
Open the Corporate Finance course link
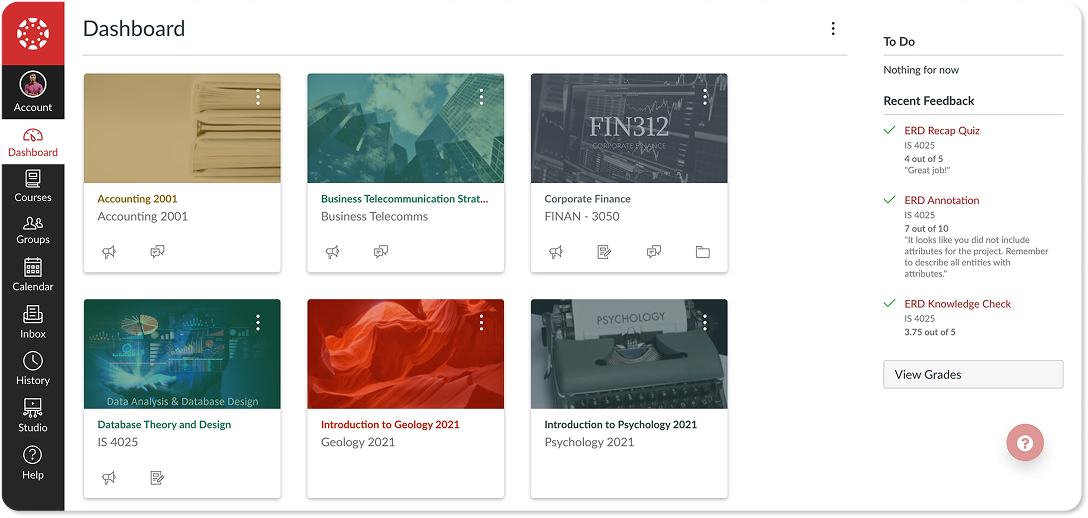(x=587, y=199)
